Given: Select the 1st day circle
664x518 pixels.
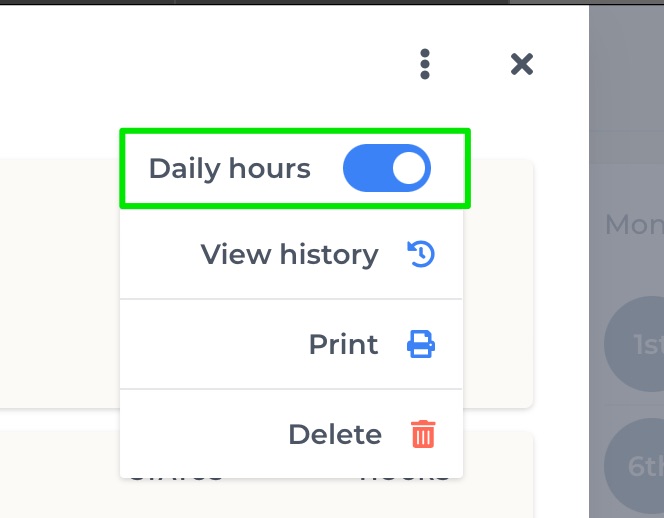Looking at the screenshot, I should pos(634,344).
